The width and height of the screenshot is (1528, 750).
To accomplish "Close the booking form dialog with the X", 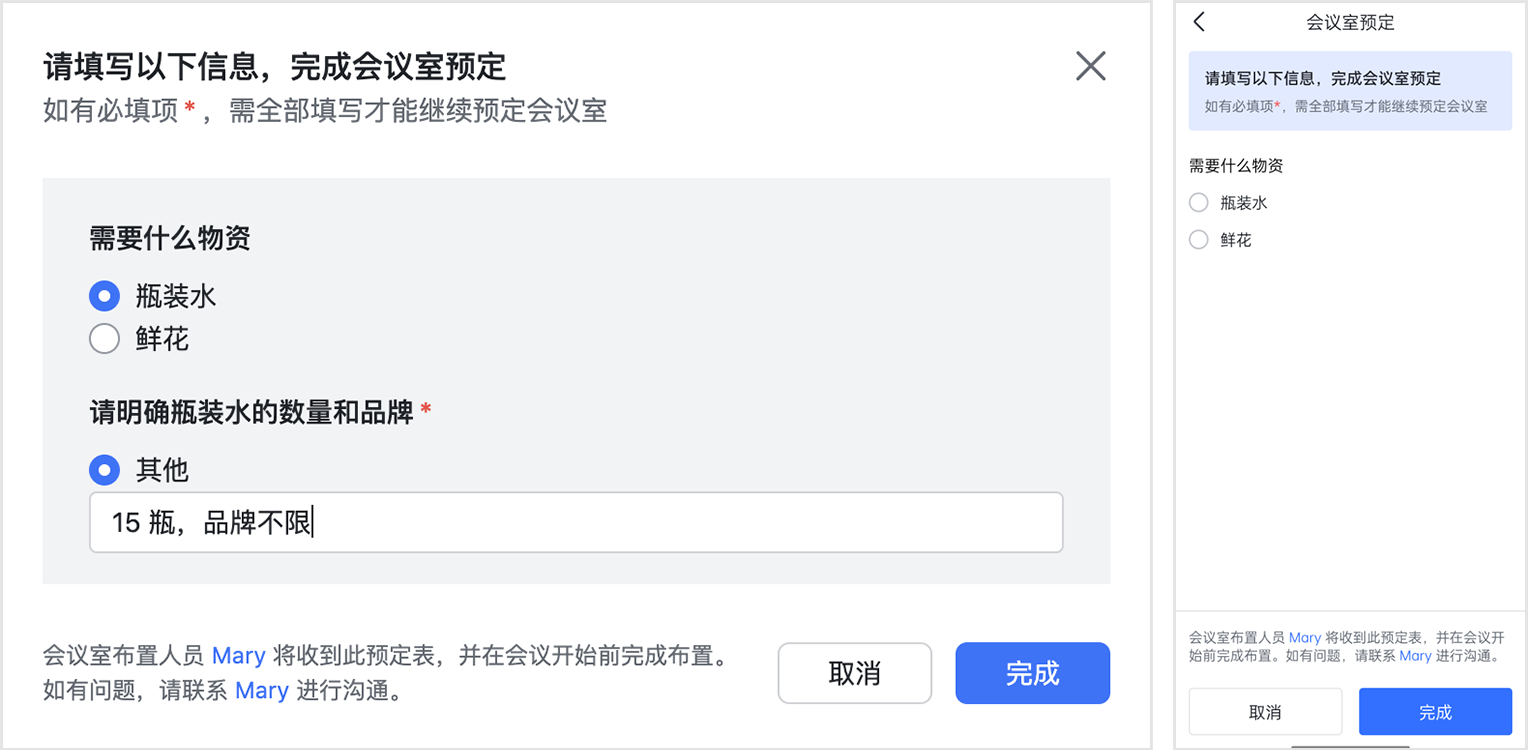I will [1090, 66].
